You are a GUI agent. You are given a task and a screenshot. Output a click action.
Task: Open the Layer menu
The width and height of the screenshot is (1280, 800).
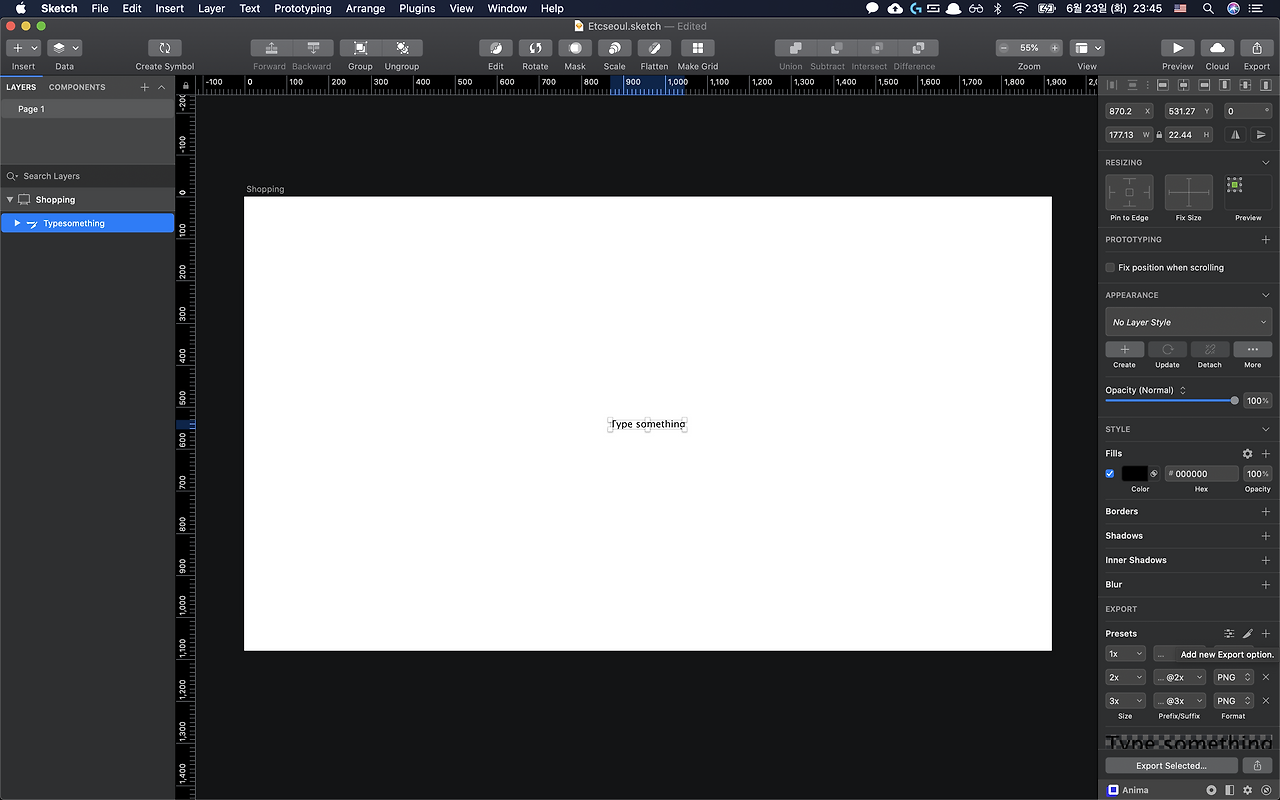[211, 8]
